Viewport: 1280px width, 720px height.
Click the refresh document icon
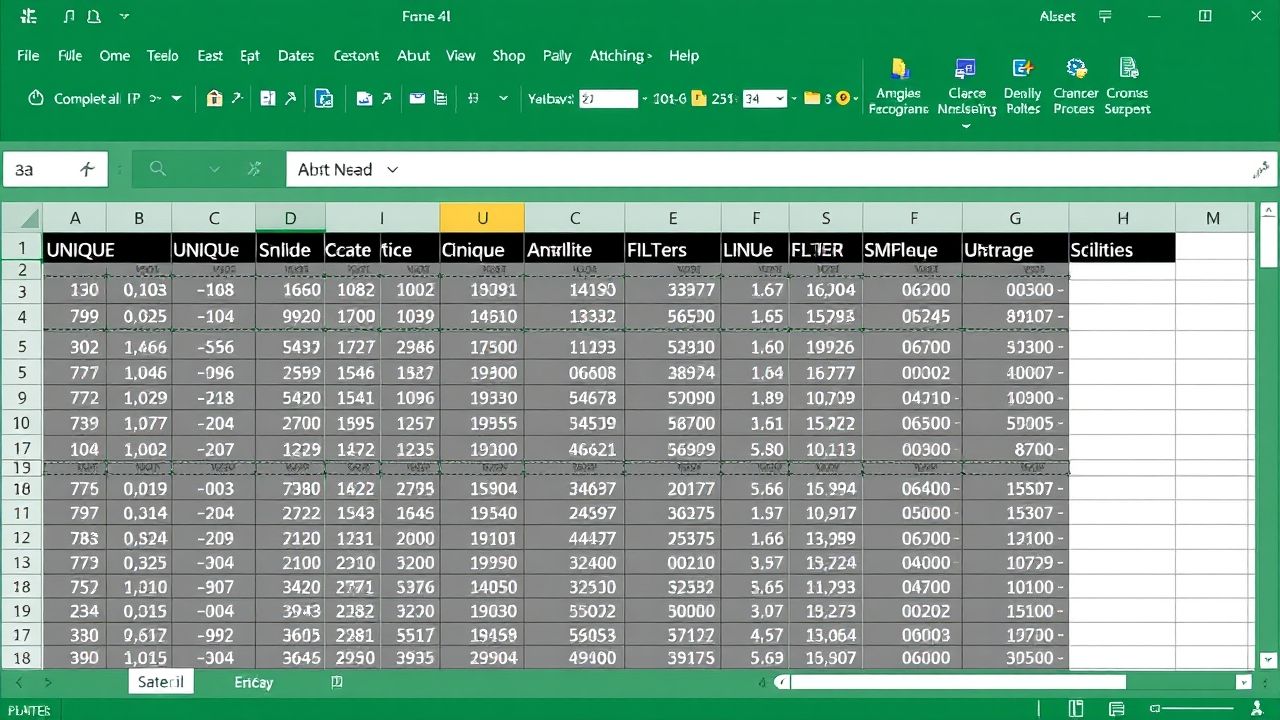(x=324, y=98)
